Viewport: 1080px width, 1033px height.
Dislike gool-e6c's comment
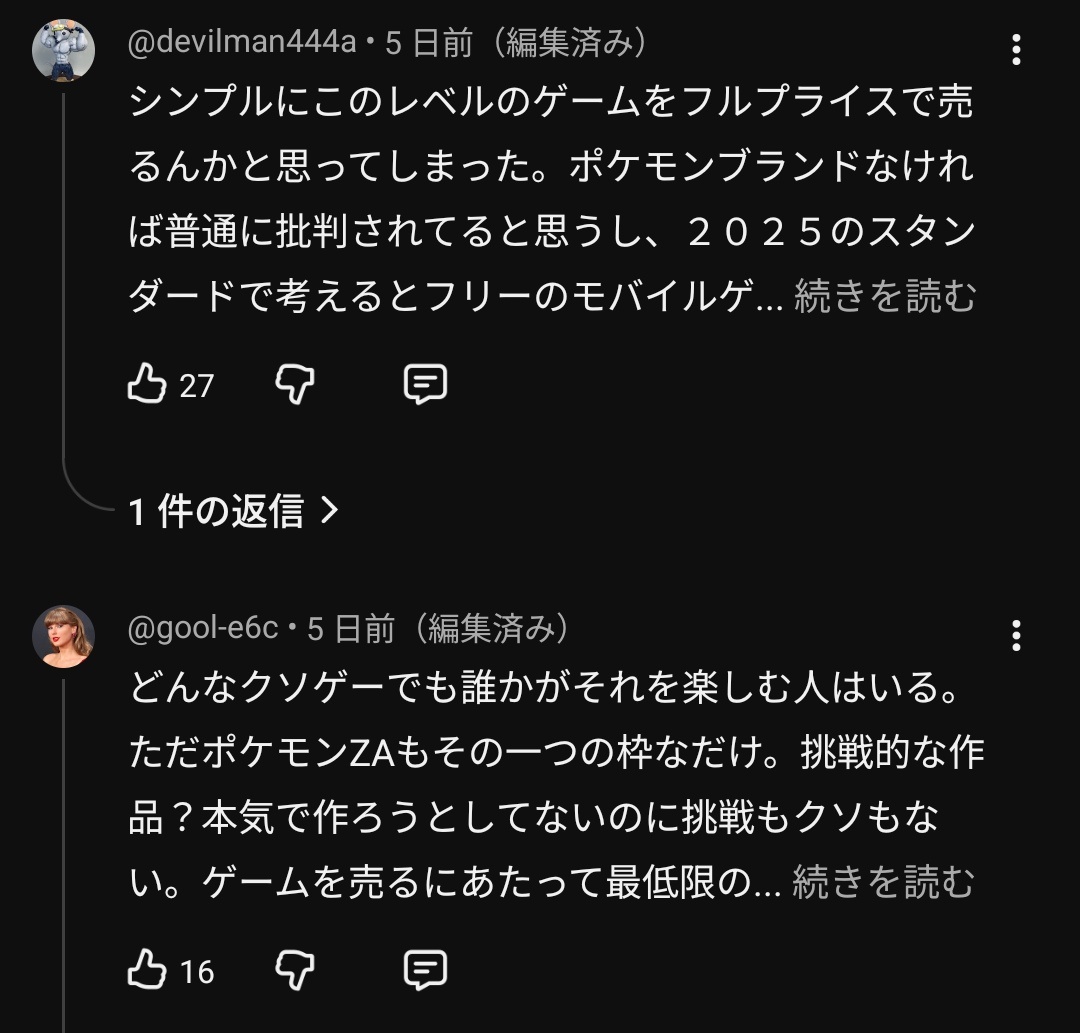click(x=294, y=970)
